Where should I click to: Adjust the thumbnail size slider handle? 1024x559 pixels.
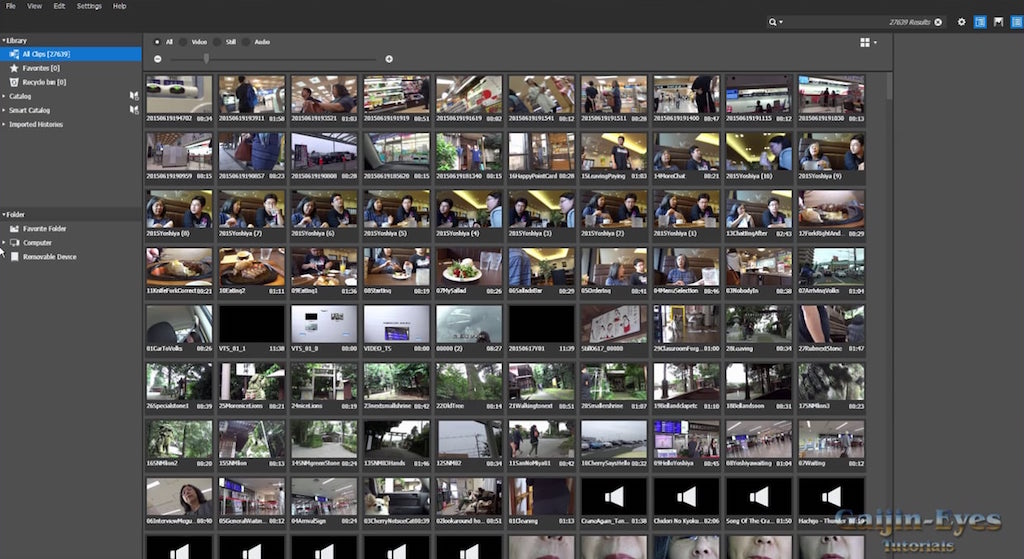[206, 59]
